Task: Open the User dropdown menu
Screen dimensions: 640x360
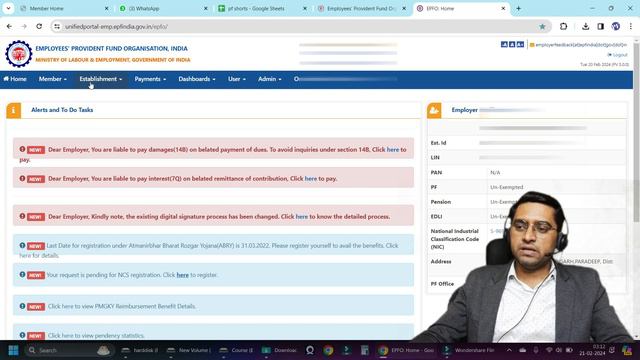Action: 237,79
